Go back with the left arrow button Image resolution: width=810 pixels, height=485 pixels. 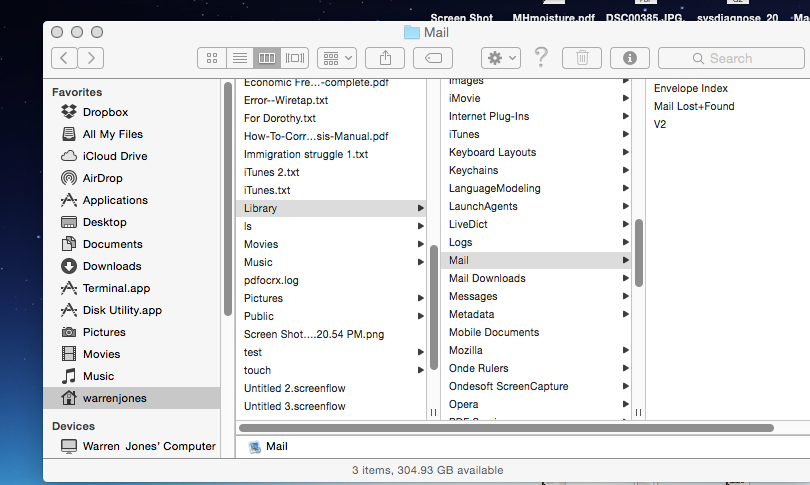click(65, 58)
